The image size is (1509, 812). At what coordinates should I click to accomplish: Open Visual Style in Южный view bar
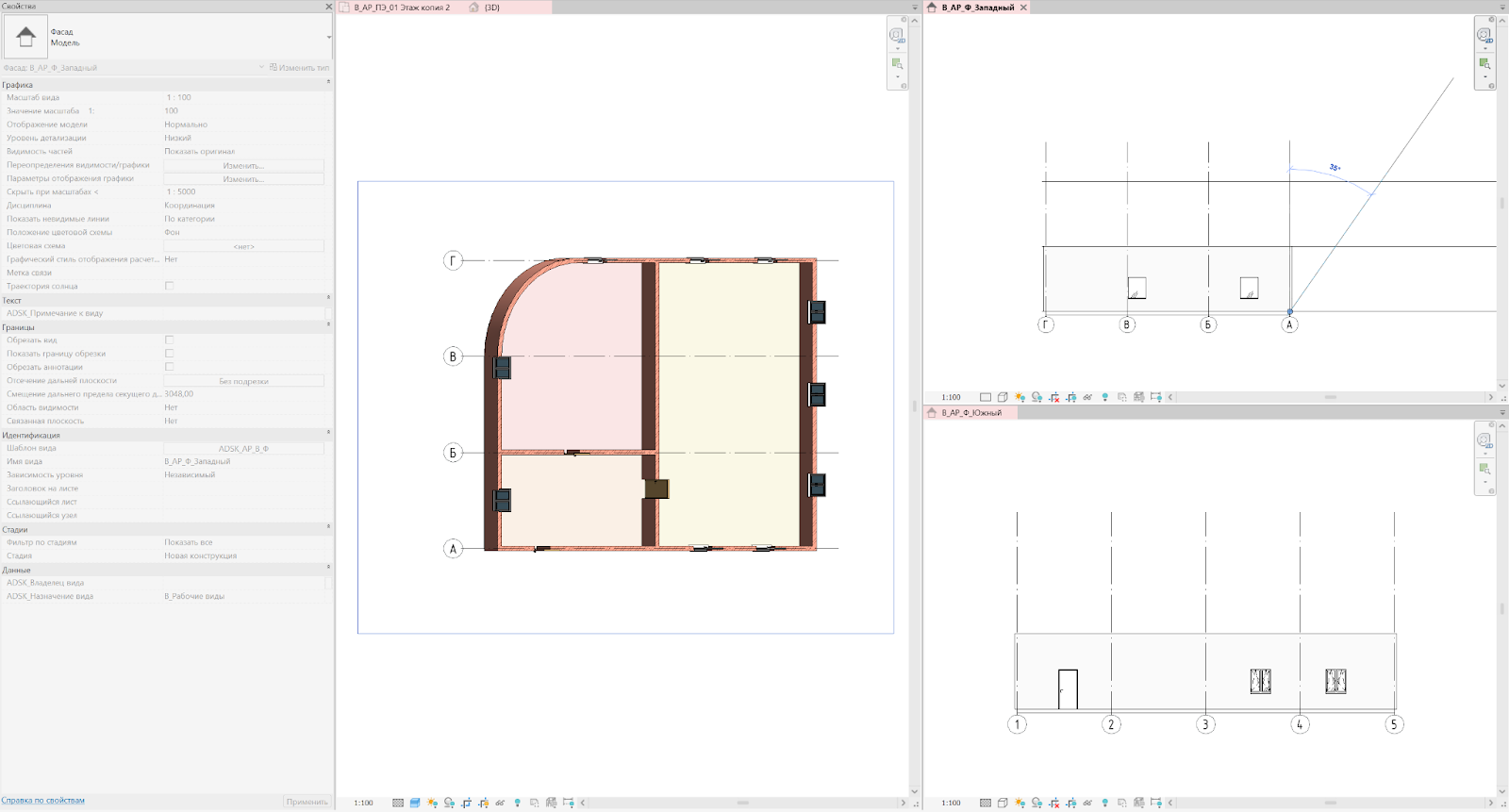point(1003,803)
